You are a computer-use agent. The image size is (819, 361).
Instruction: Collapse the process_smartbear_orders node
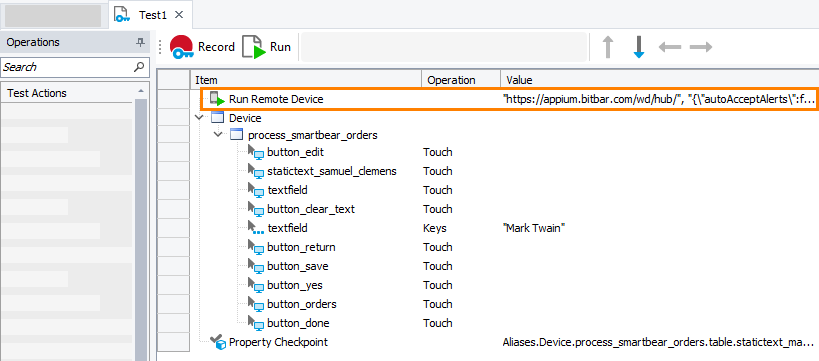click(x=218, y=135)
